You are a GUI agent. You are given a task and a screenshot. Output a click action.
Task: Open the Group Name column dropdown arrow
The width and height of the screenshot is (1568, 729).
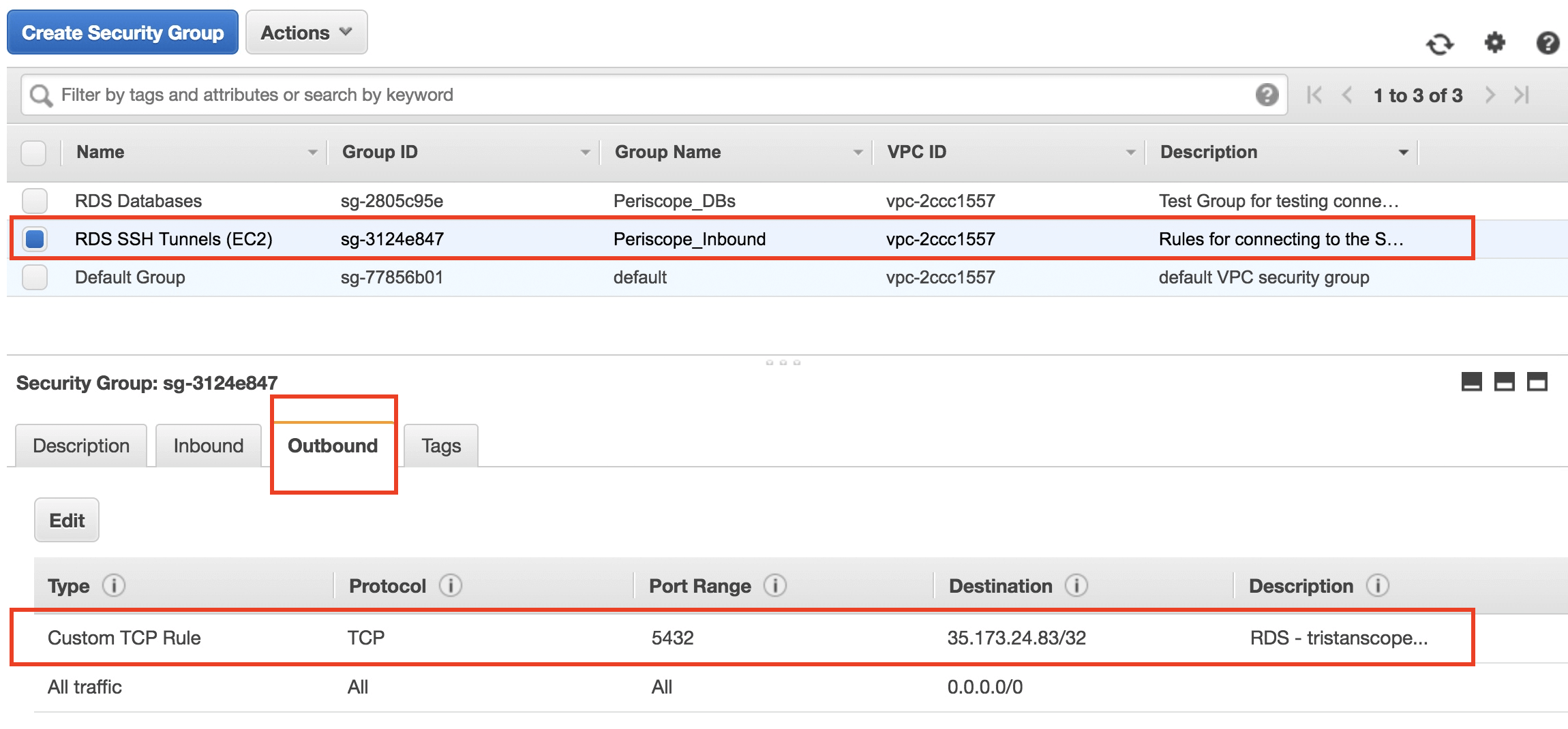pos(858,153)
